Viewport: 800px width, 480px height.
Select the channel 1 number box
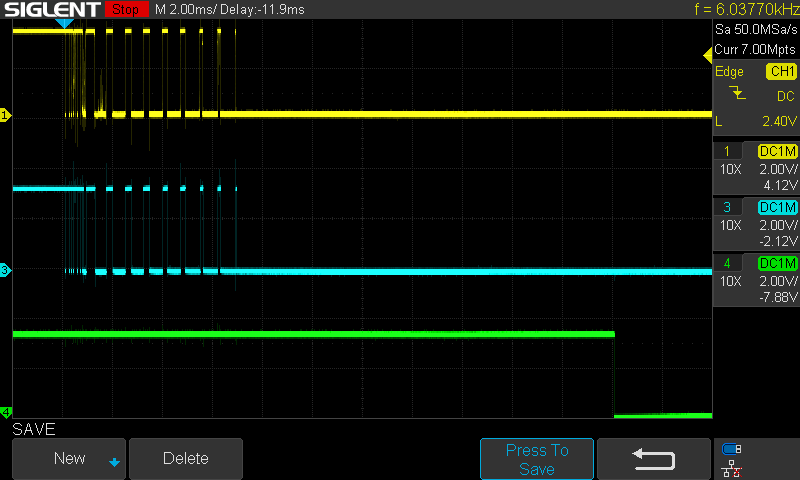727,151
